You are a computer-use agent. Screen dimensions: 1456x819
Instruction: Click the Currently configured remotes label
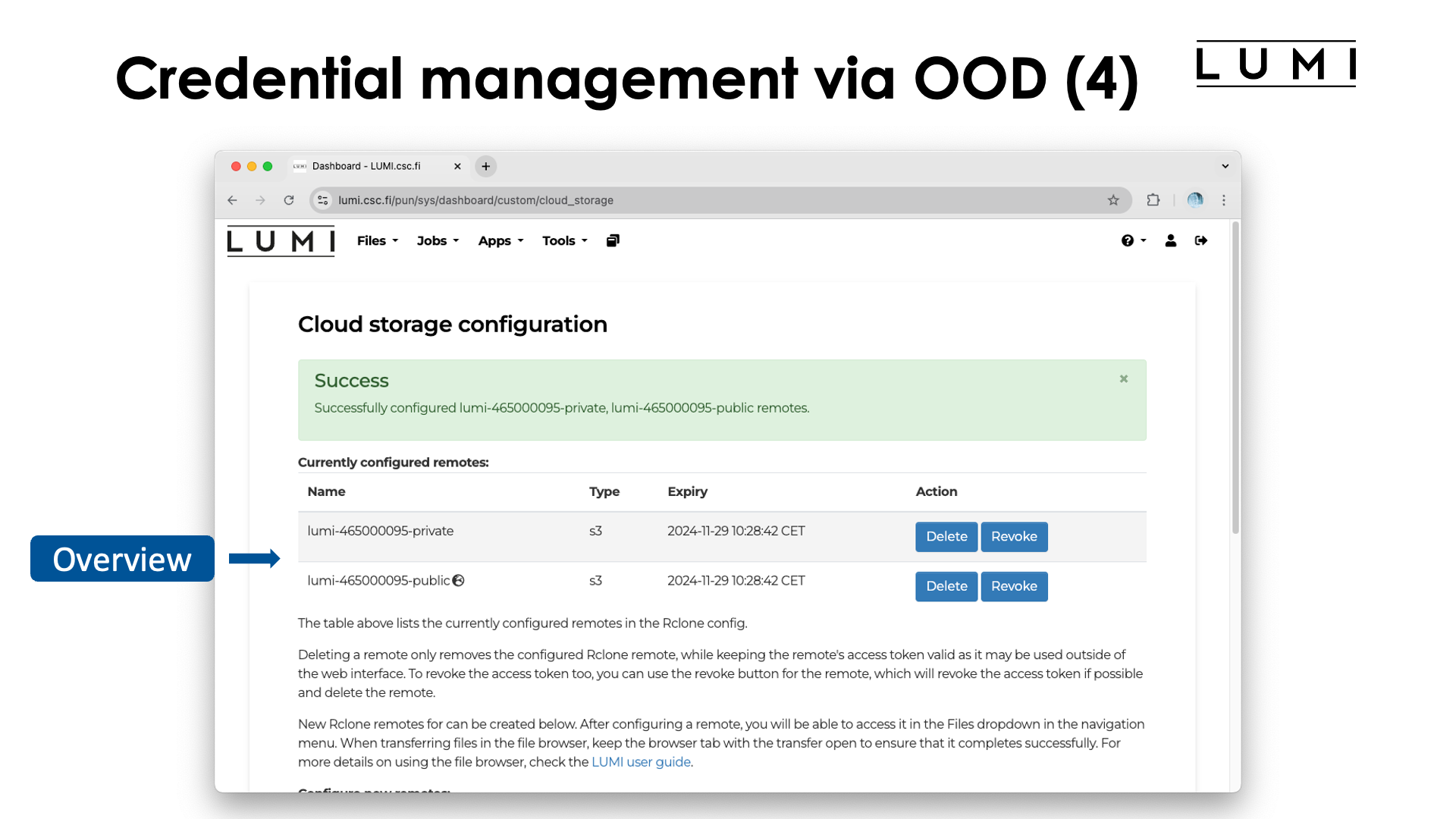[x=394, y=463]
